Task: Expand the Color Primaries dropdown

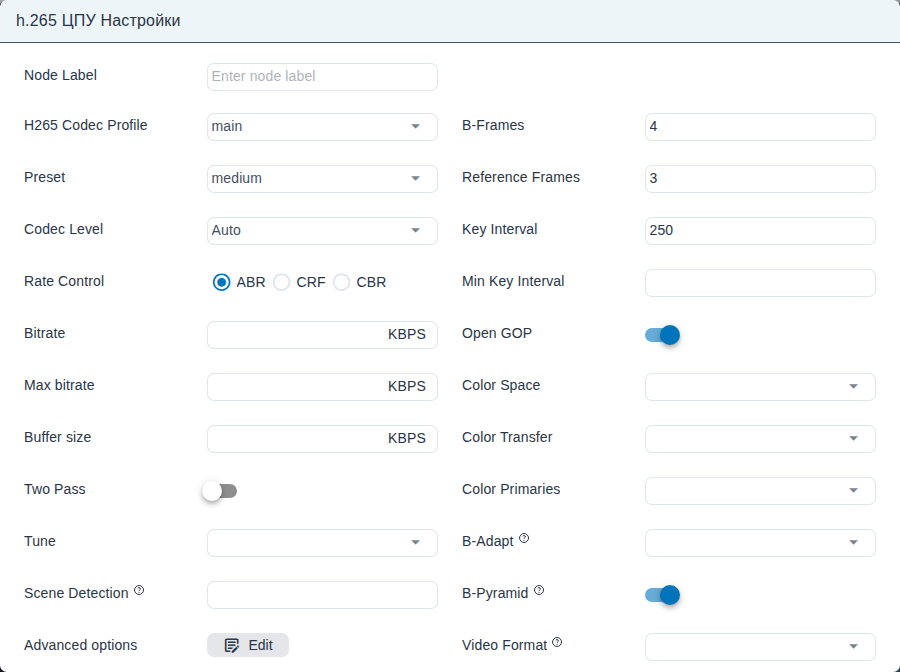Action: [x=760, y=491]
